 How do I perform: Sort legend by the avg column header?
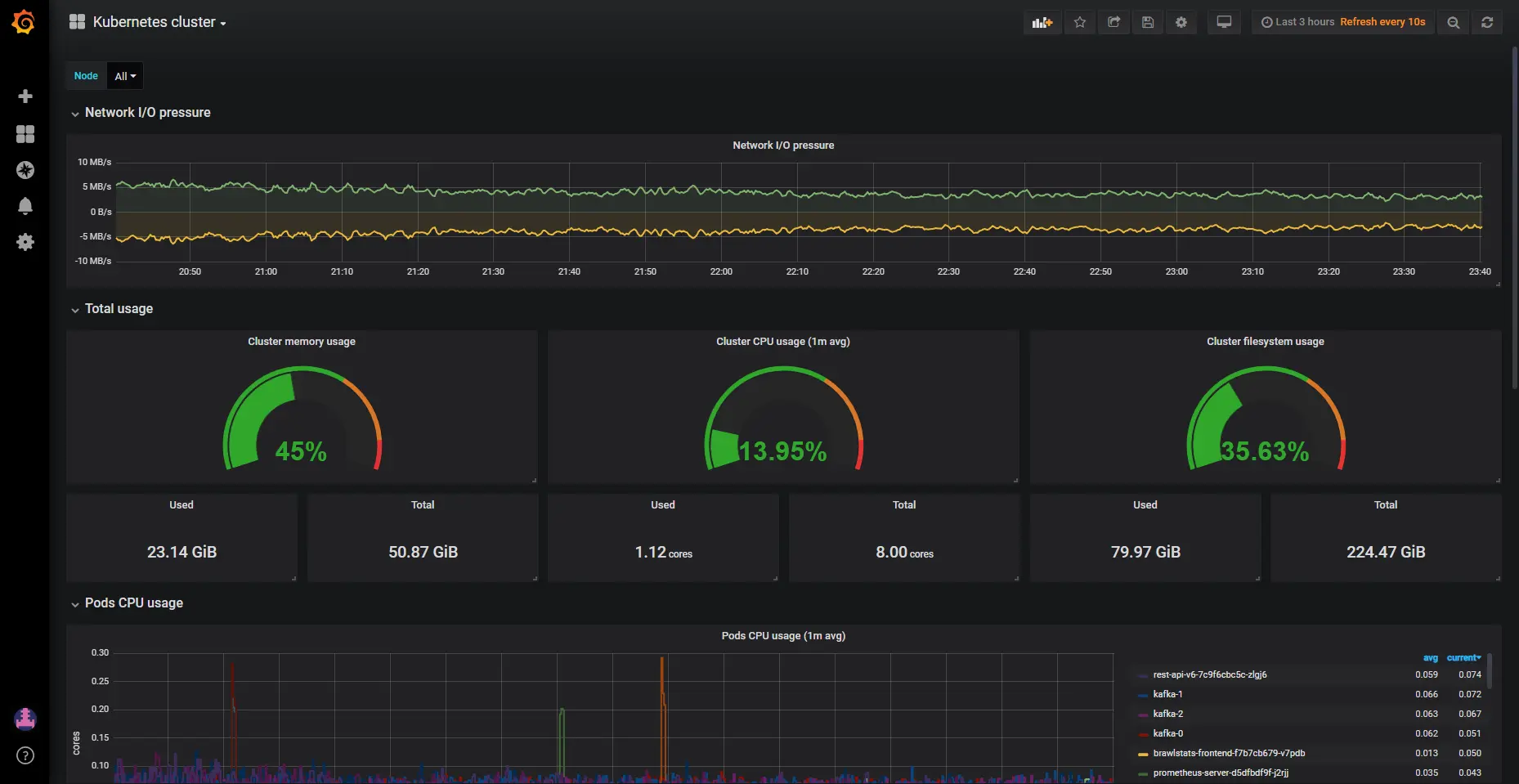[x=1430, y=658]
